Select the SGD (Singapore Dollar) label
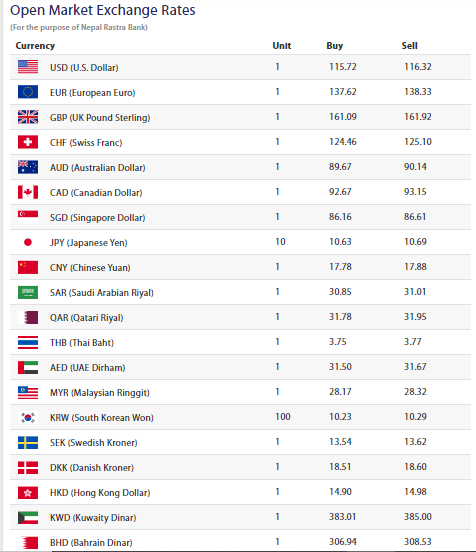The image size is (476, 552). pyautogui.click(x=98, y=218)
